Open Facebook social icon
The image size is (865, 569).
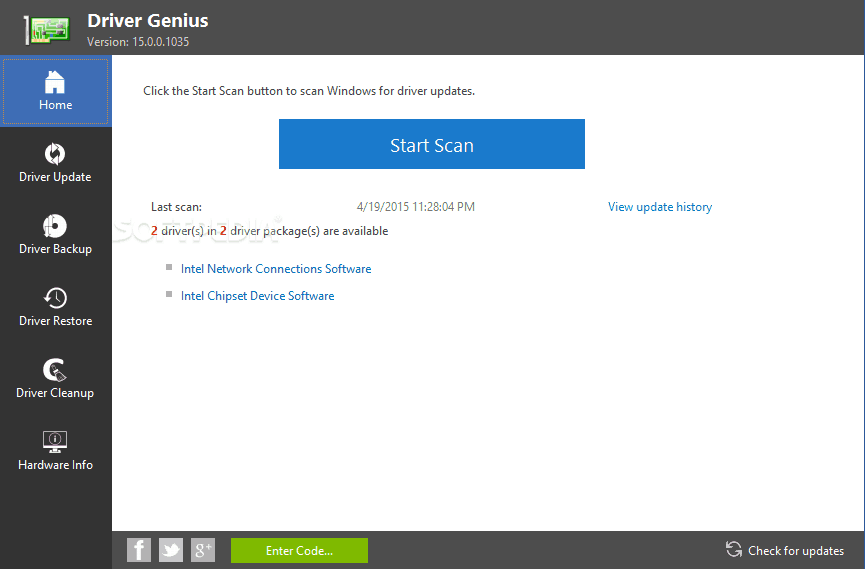[139, 550]
